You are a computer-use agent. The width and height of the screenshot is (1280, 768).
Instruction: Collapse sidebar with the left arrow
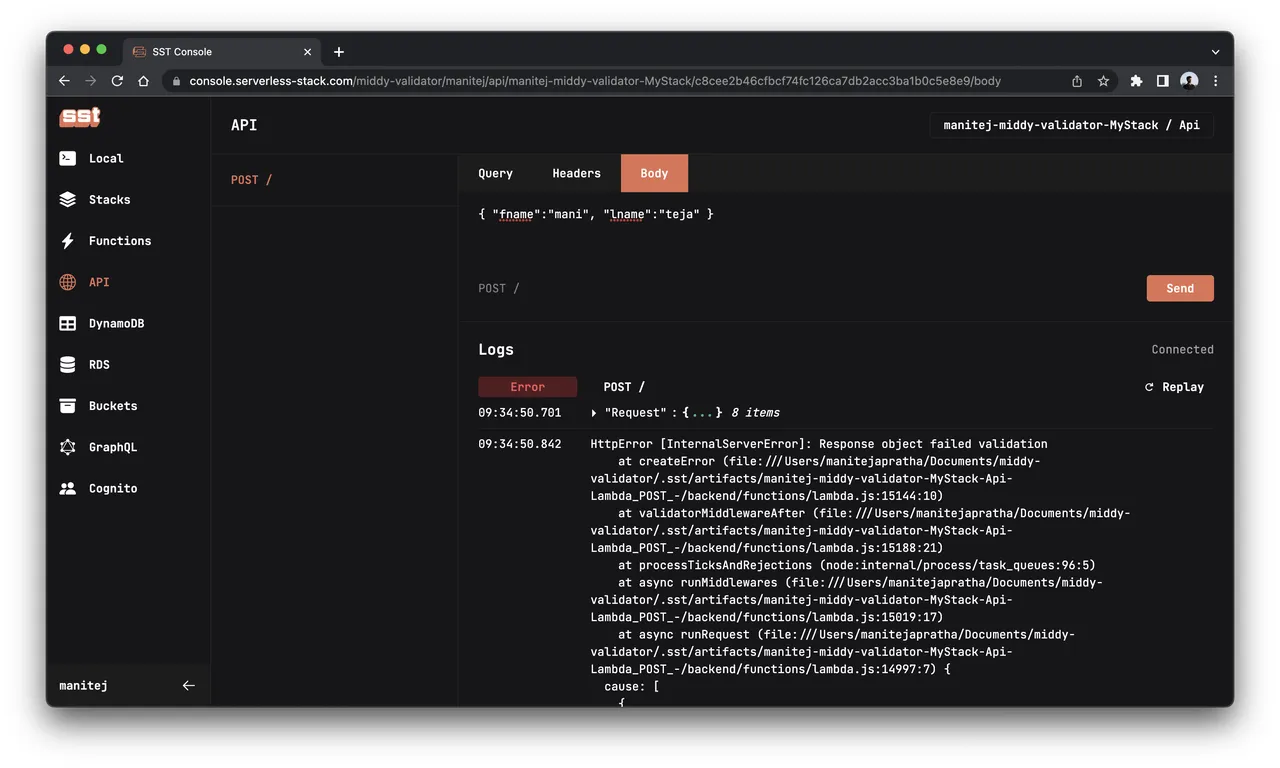coord(188,686)
